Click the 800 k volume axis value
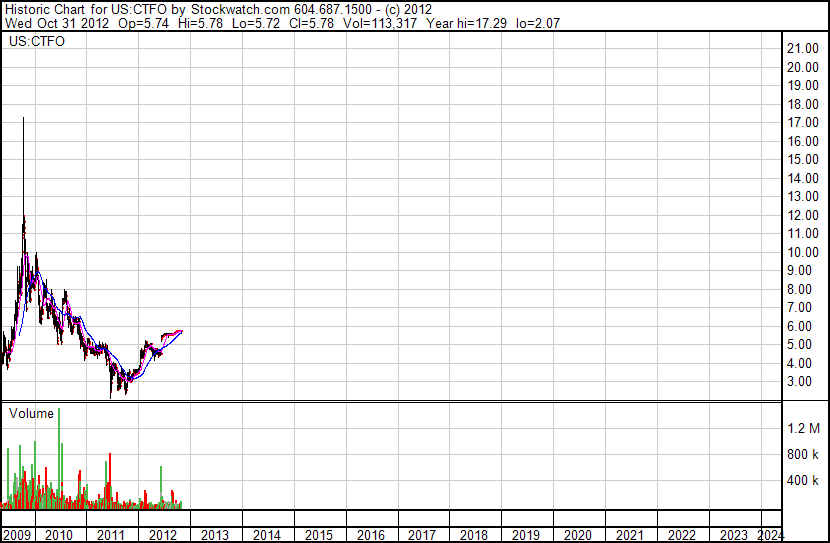Screen dimensions: 830x543 tap(803, 454)
